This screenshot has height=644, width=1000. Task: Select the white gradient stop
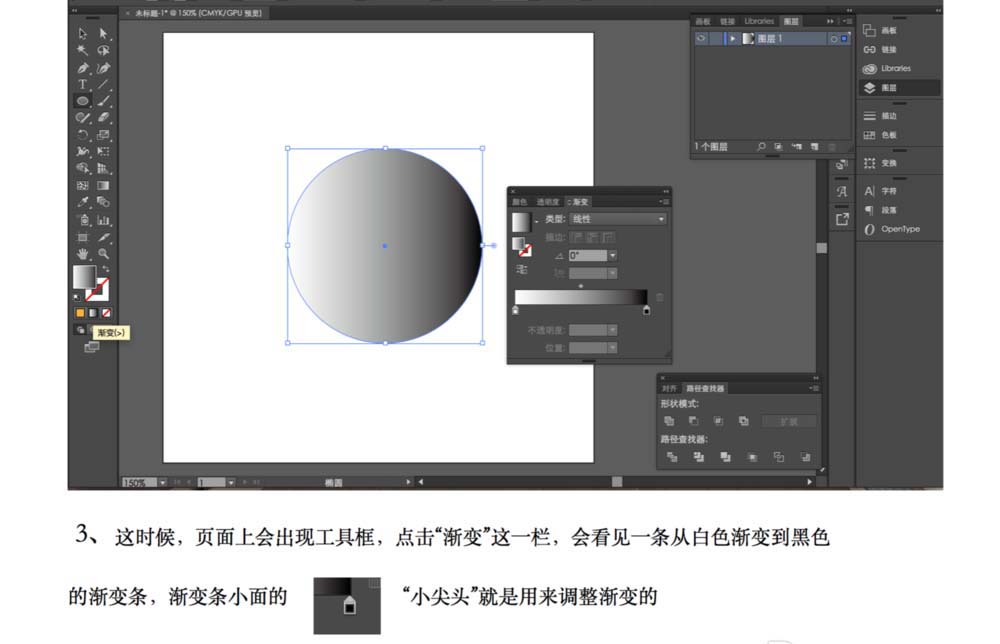click(x=515, y=311)
